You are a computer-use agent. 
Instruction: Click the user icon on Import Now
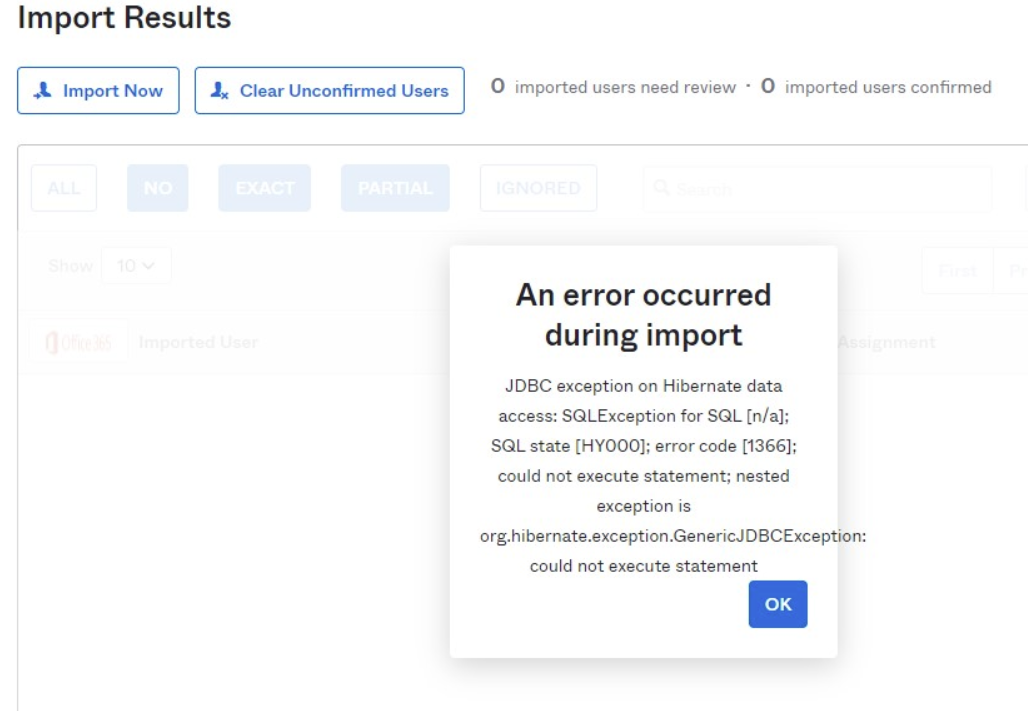click(43, 91)
